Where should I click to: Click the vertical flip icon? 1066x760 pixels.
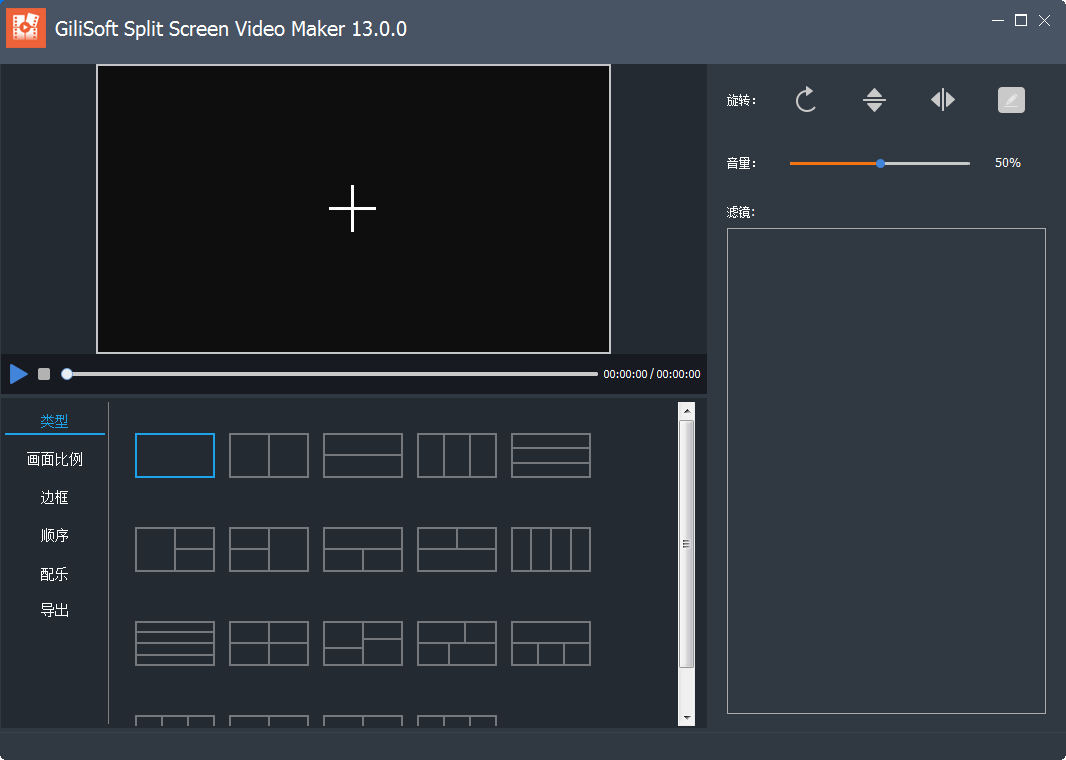874,100
